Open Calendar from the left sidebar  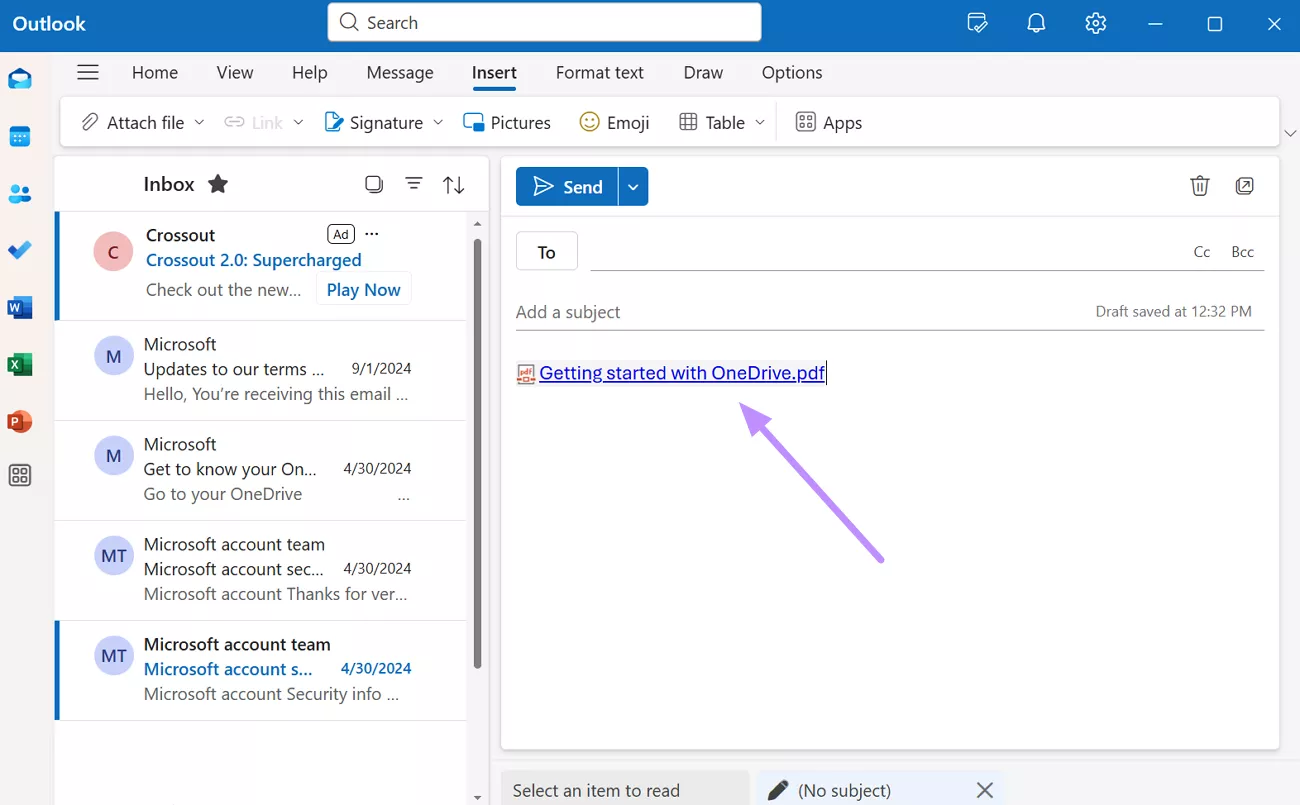[x=20, y=137]
